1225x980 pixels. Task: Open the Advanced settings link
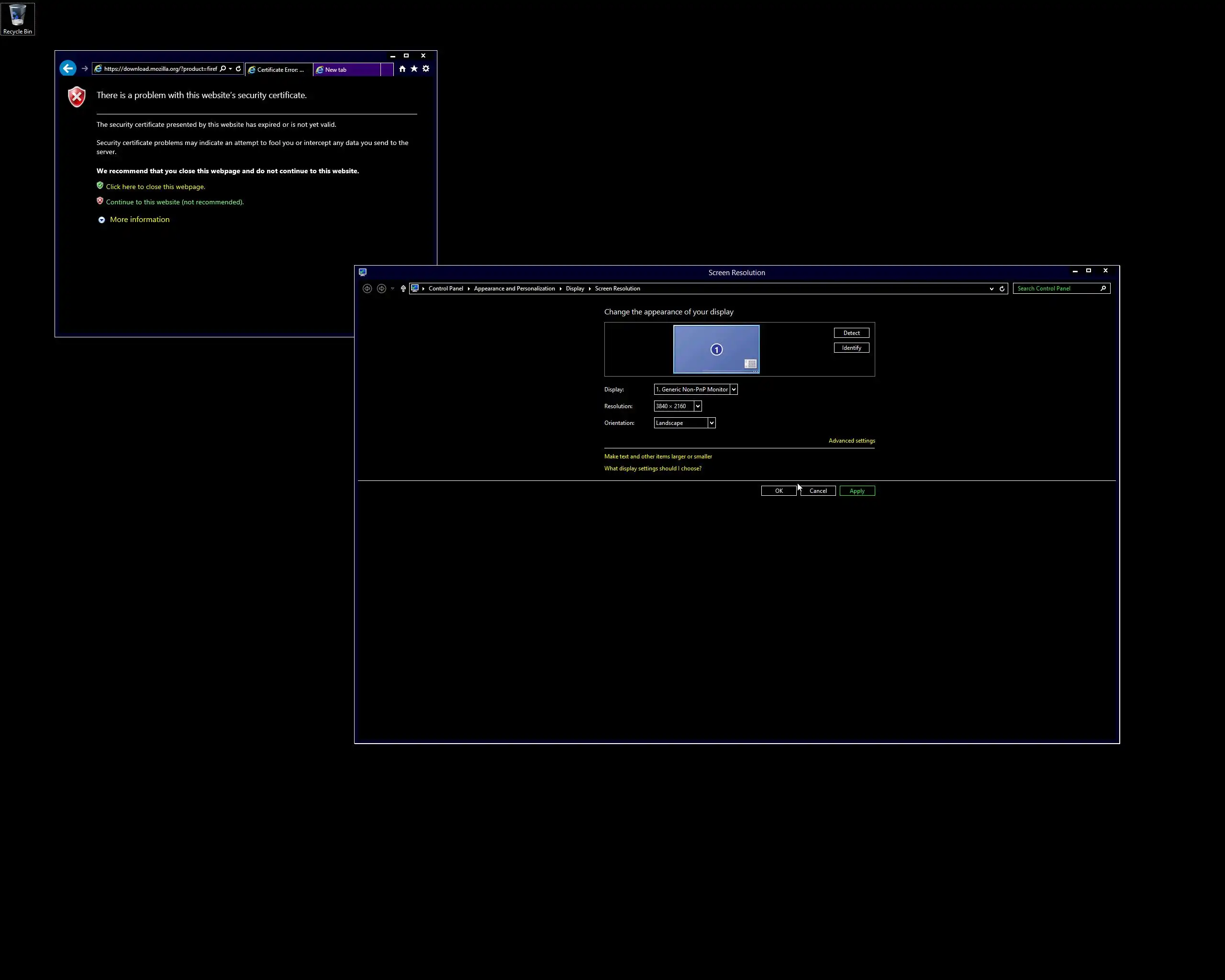(x=851, y=441)
